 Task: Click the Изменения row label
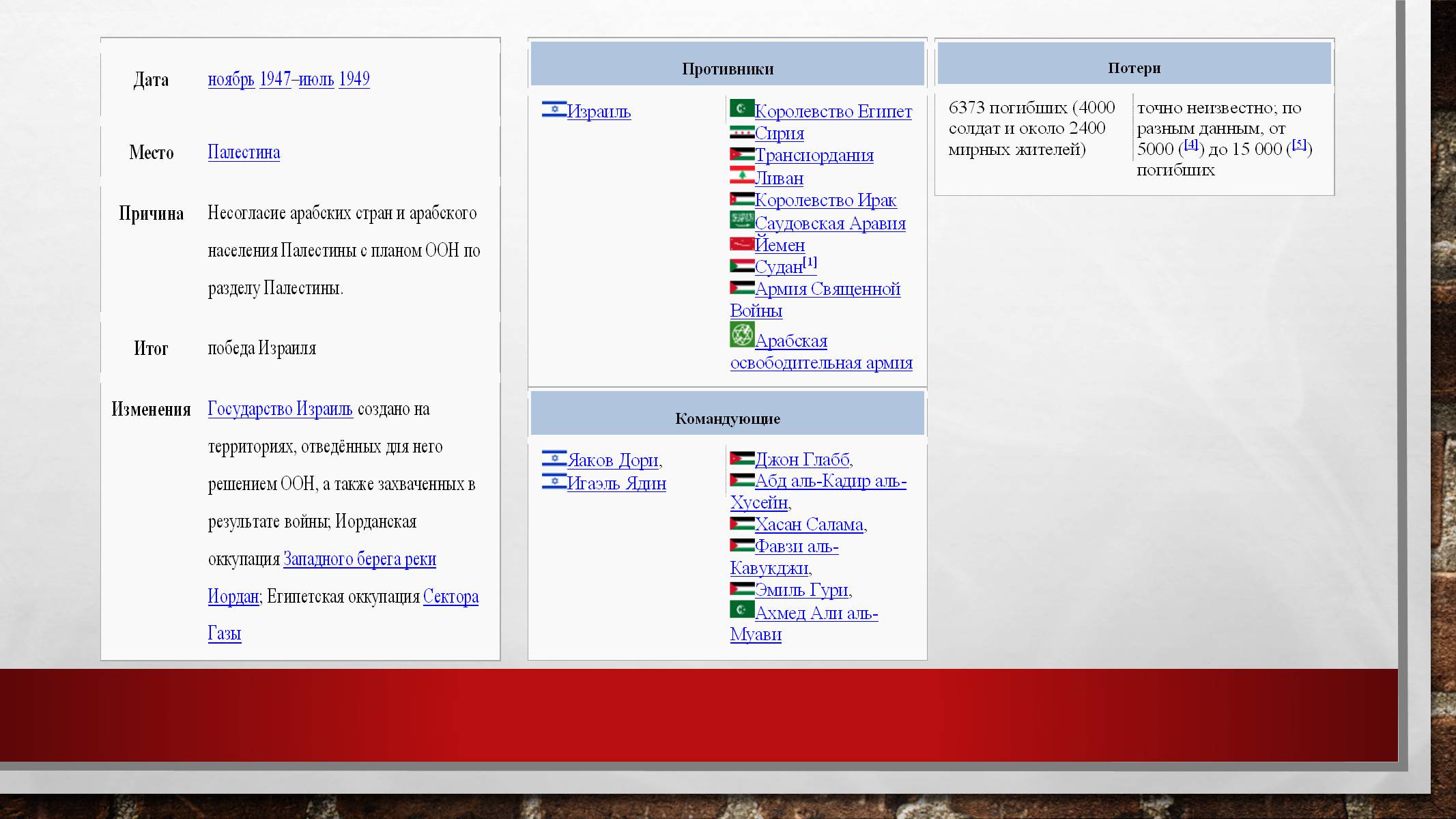[x=151, y=409]
